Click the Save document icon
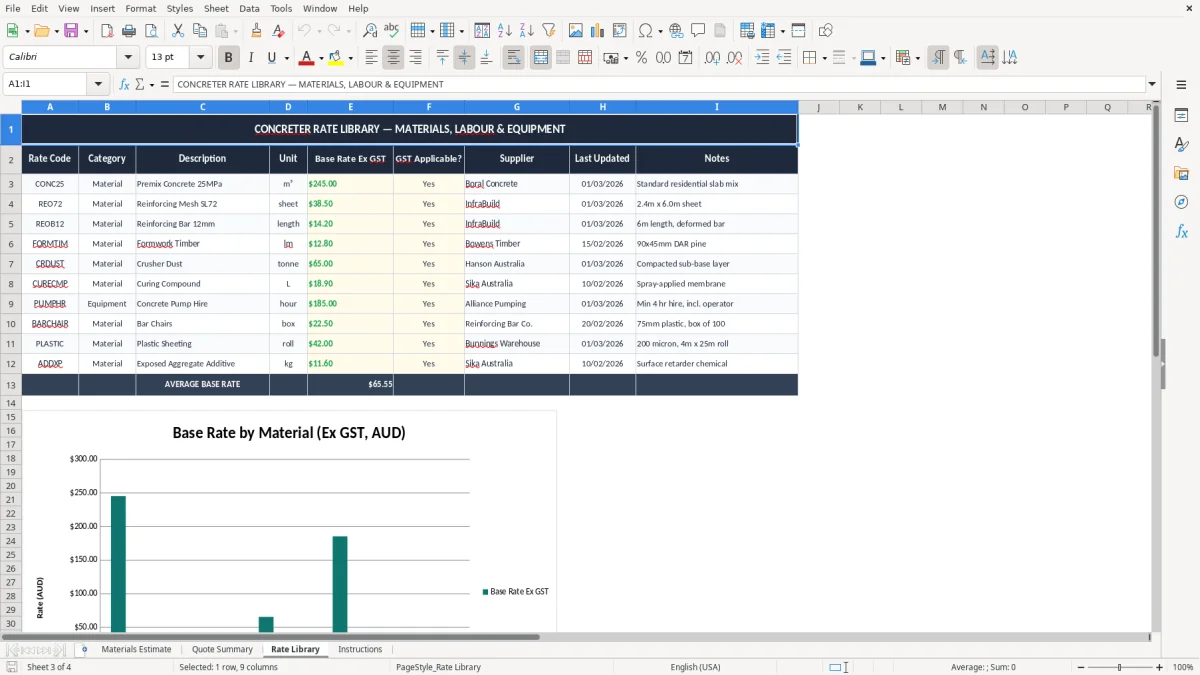 click(71, 31)
